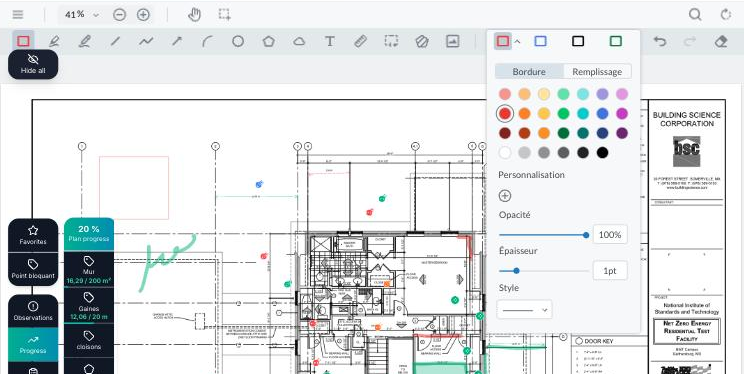Pick the black color swatch

(x=602, y=153)
